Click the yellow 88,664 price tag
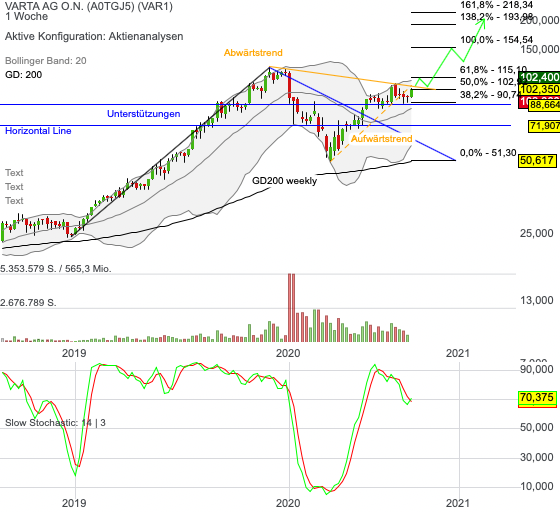 tap(544, 105)
